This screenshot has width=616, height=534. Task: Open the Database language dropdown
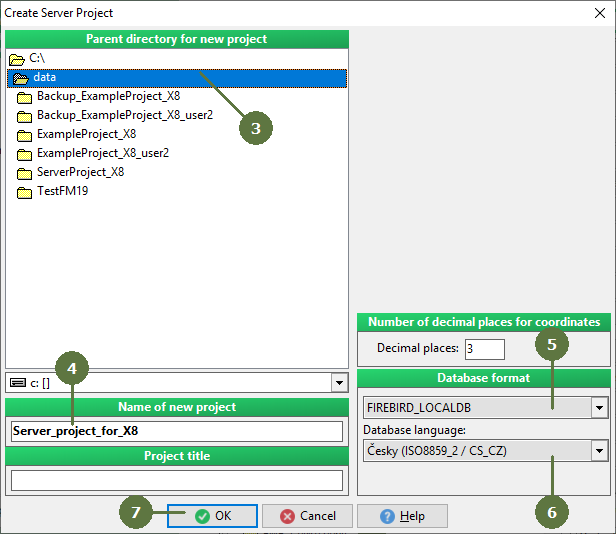pyautogui.click(x=599, y=451)
